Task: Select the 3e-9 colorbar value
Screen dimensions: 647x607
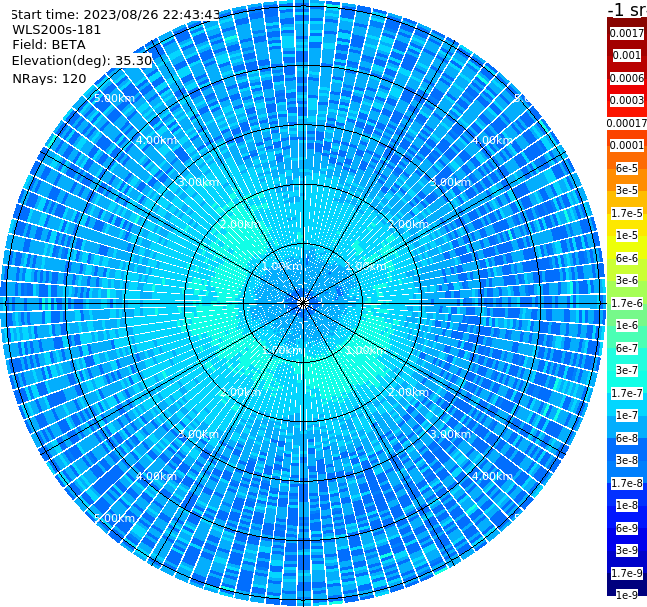Action: tap(627, 550)
